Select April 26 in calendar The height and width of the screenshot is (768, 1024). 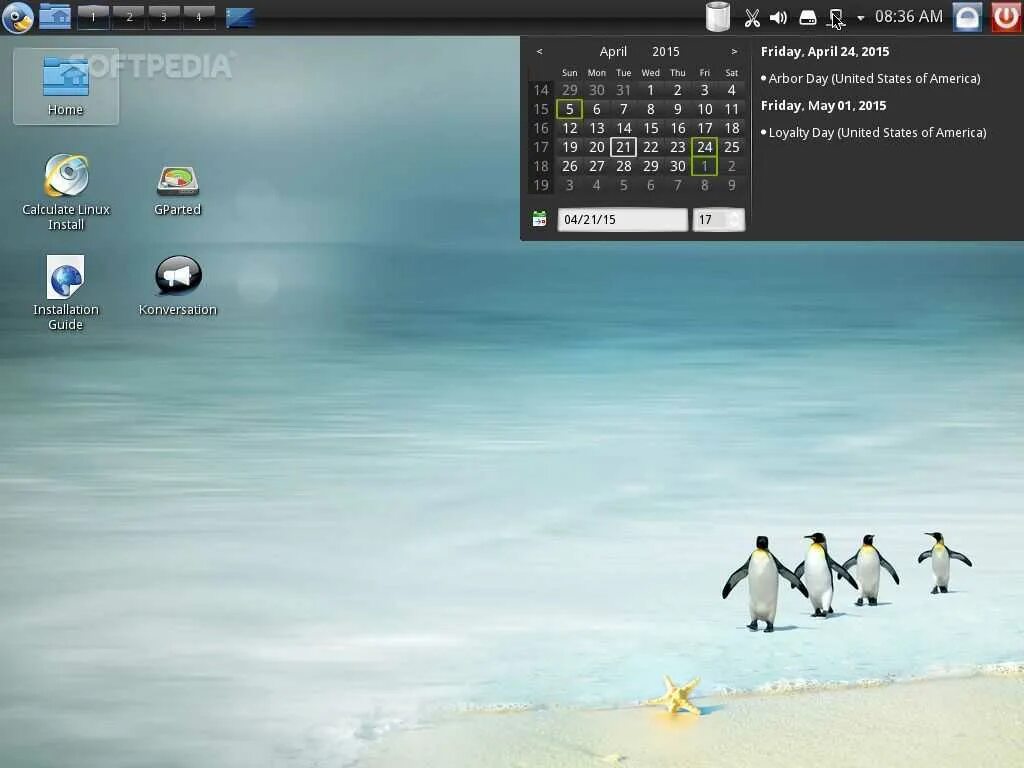pos(569,166)
